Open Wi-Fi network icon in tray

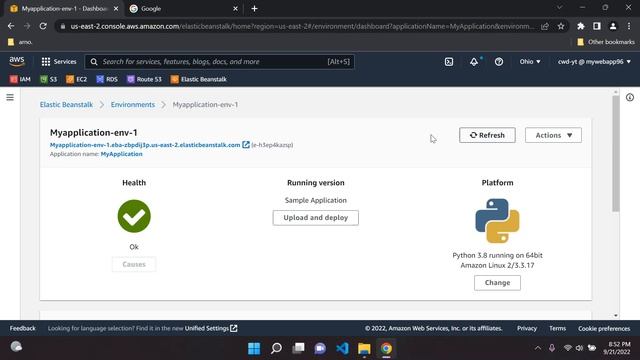(567, 348)
